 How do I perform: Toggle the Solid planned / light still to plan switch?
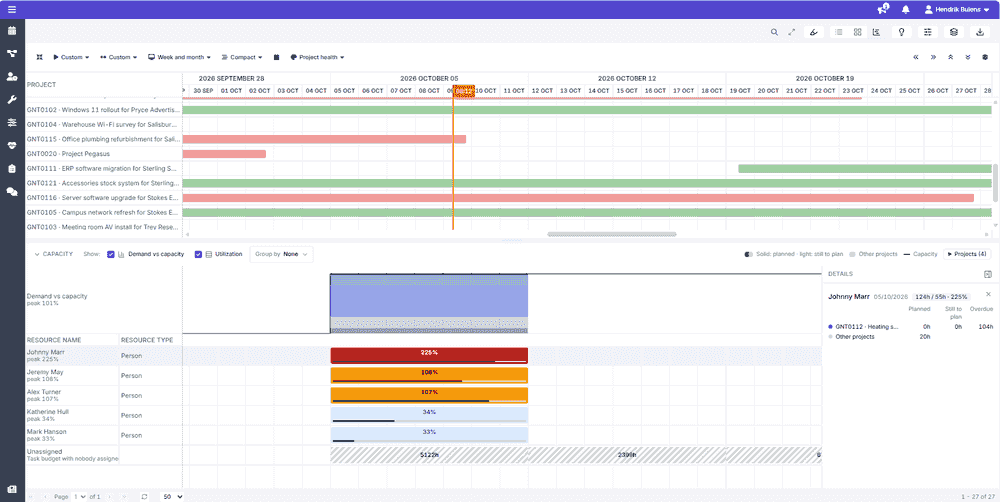[x=749, y=254]
